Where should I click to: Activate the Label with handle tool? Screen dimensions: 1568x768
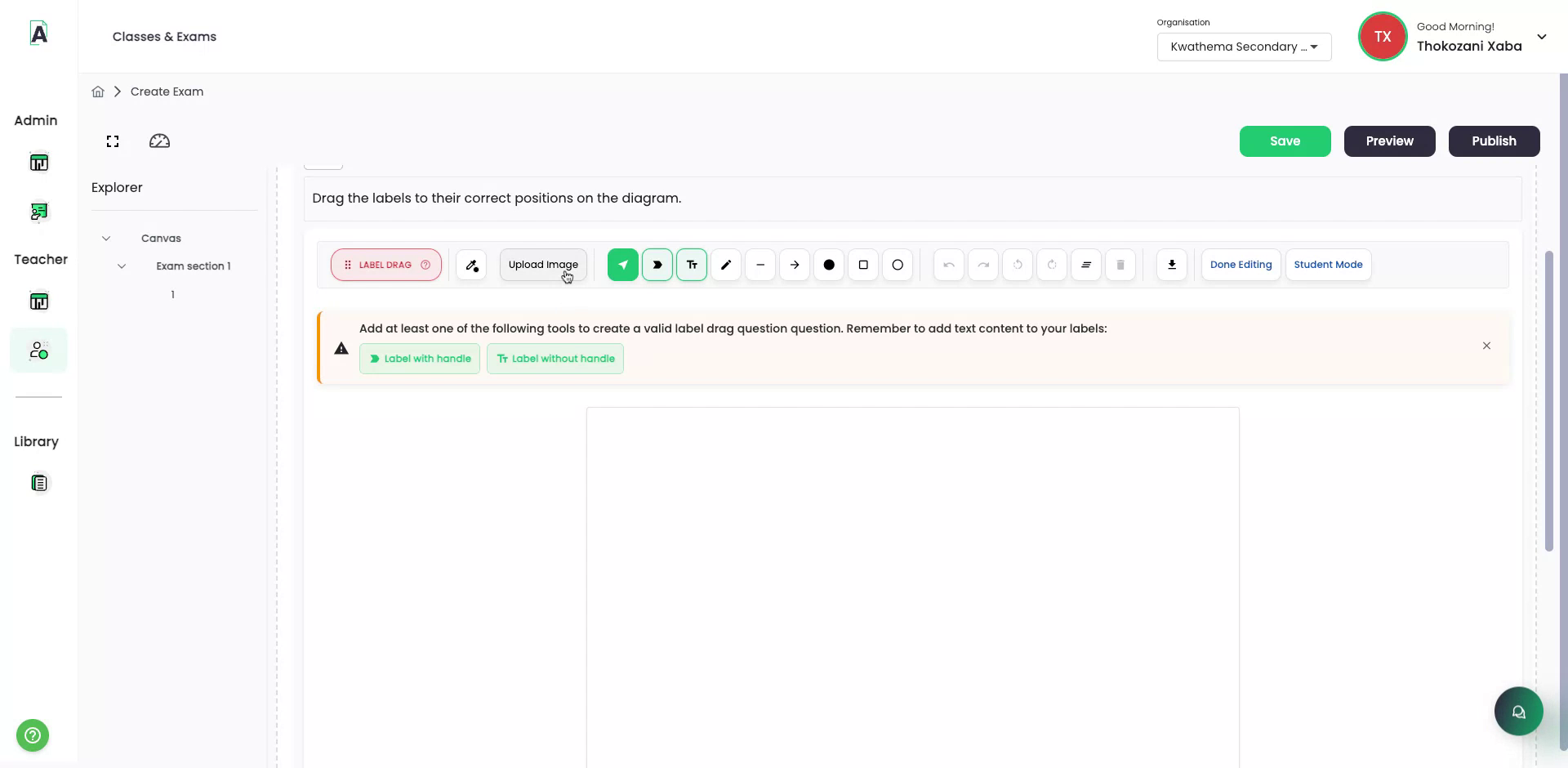[x=420, y=358]
